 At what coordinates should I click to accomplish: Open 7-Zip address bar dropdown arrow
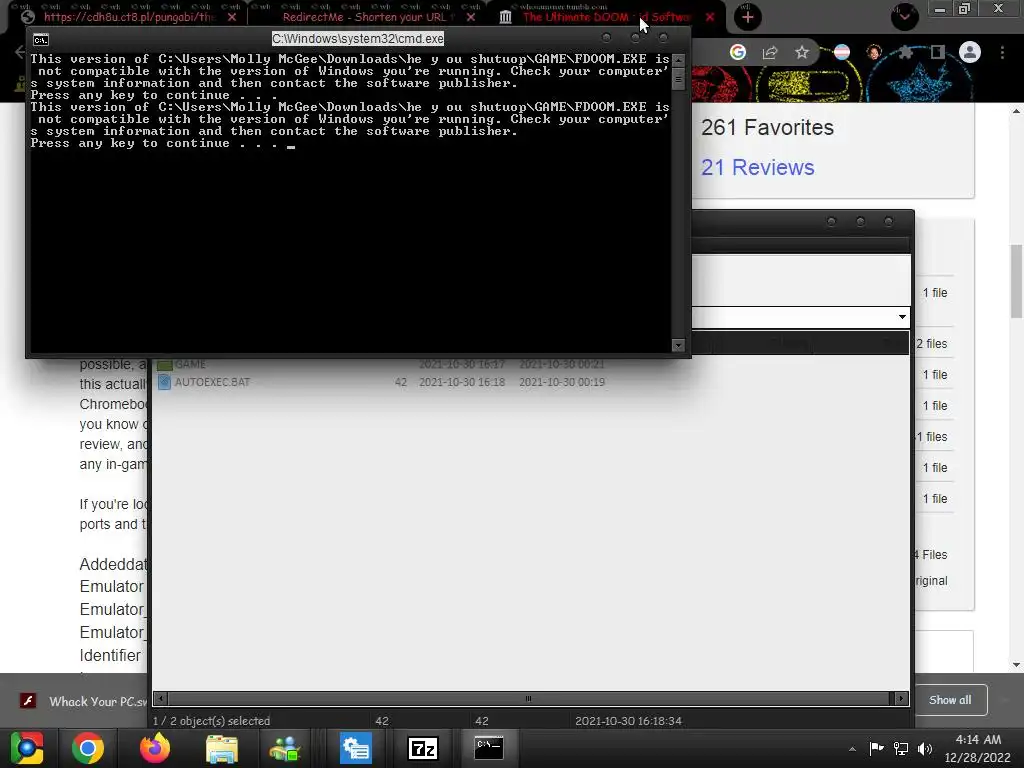pyautogui.click(x=902, y=317)
